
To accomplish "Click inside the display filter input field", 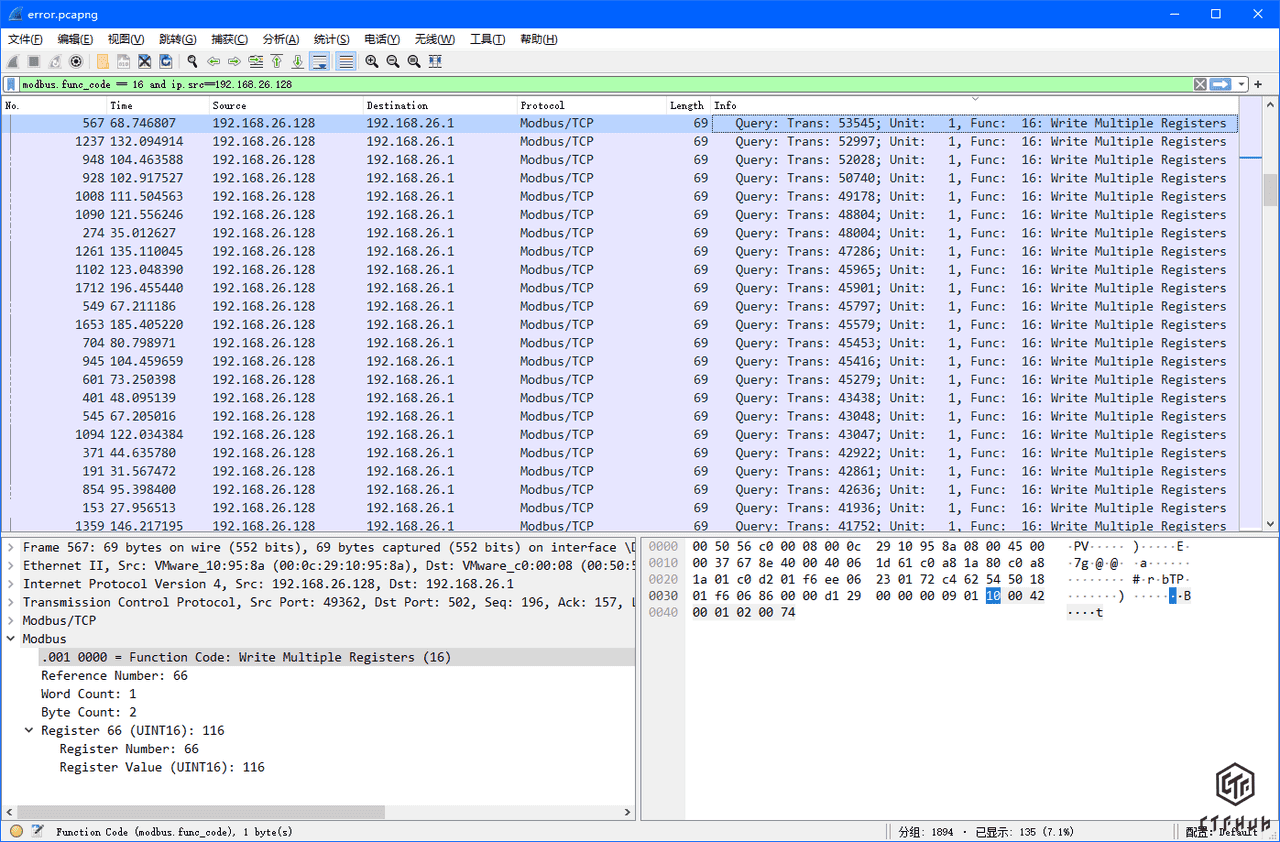I will coord(600,85).
